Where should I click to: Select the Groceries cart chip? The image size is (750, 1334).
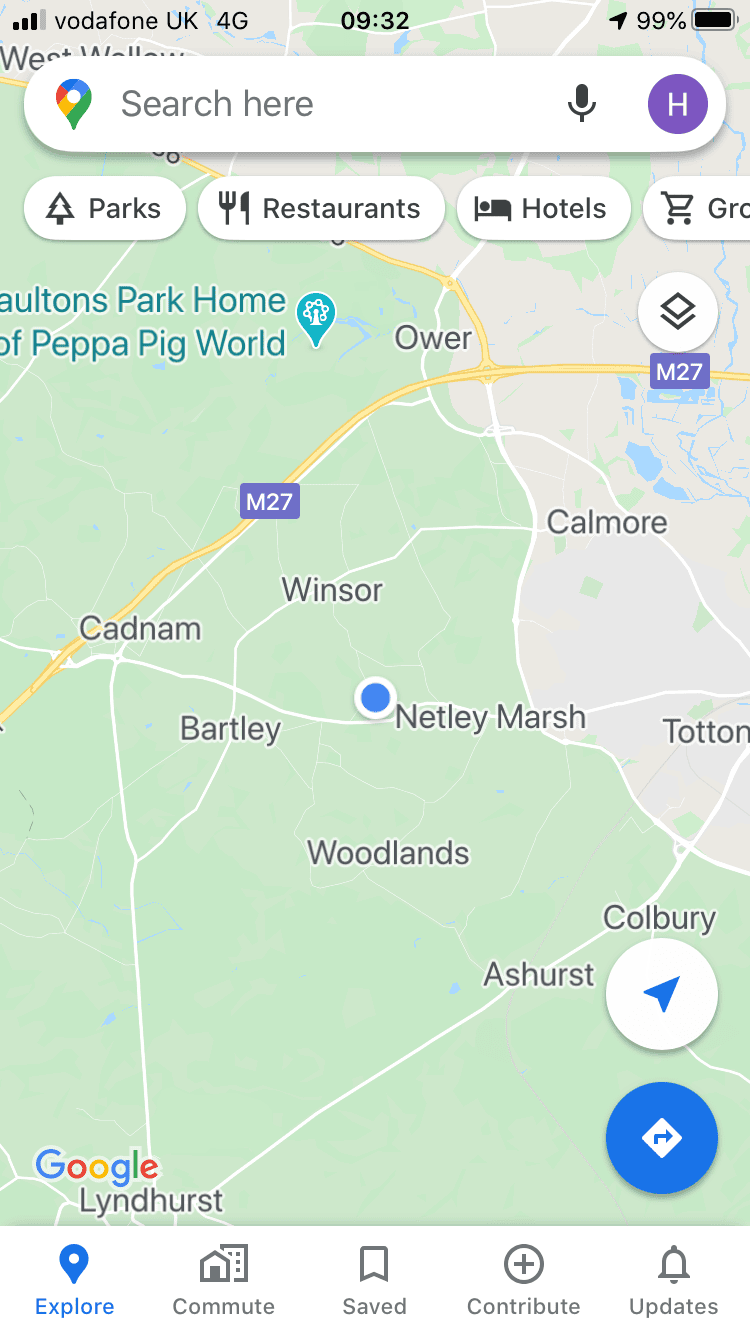pyautogui.click(x=697, y=208)
